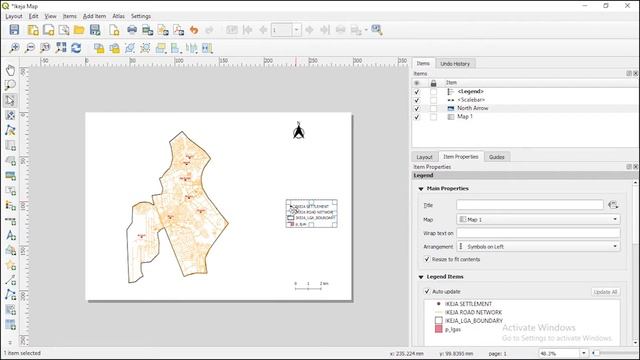Collapse the Main Properties section
Viewport: 640px width, 360px height.
point(421,189)
